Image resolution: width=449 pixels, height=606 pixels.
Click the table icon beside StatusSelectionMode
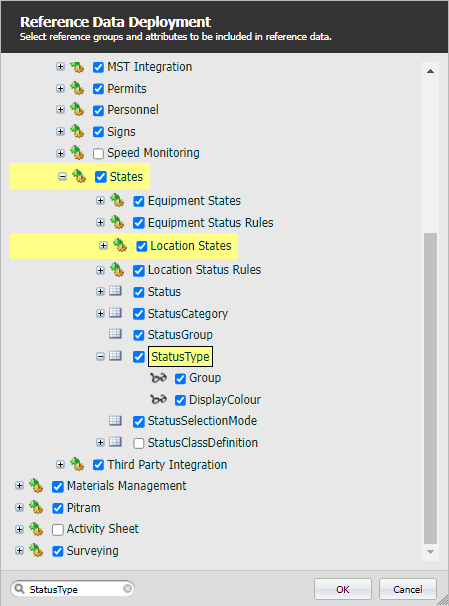pos(115,420)
